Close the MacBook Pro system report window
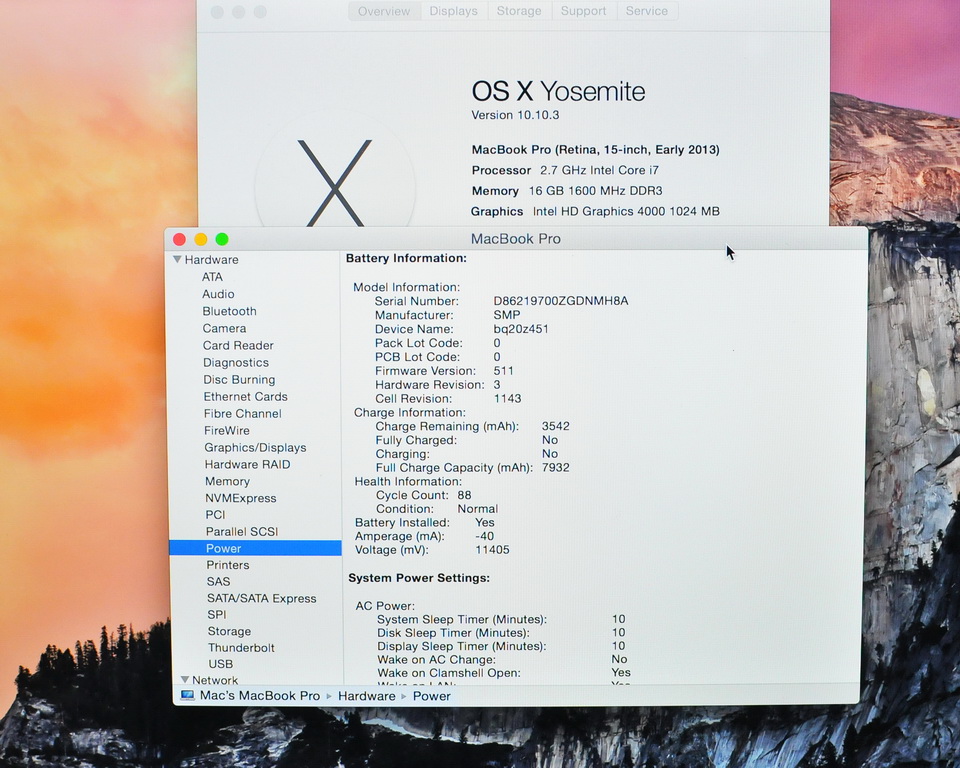The width and height of the screenshot is (960, 768). pyautogui.click(x=179, y=239)
